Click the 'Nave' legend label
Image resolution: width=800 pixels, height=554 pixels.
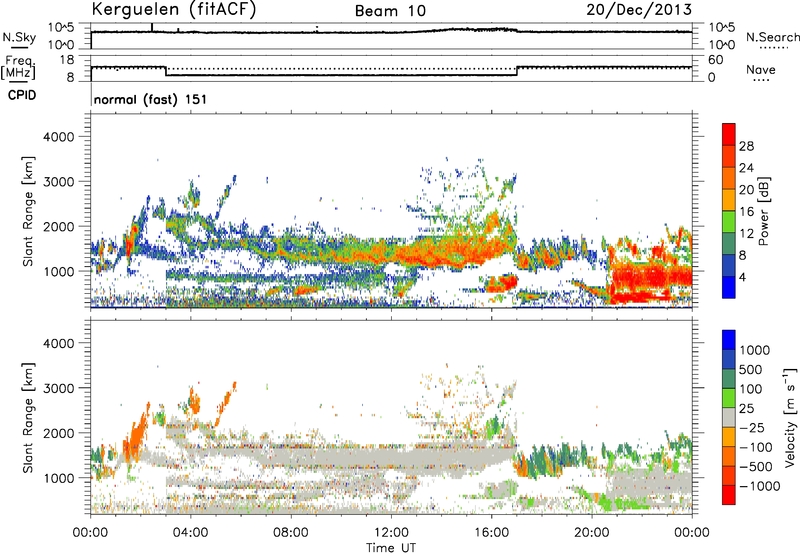pyautogui.click(x=761, y=70)
